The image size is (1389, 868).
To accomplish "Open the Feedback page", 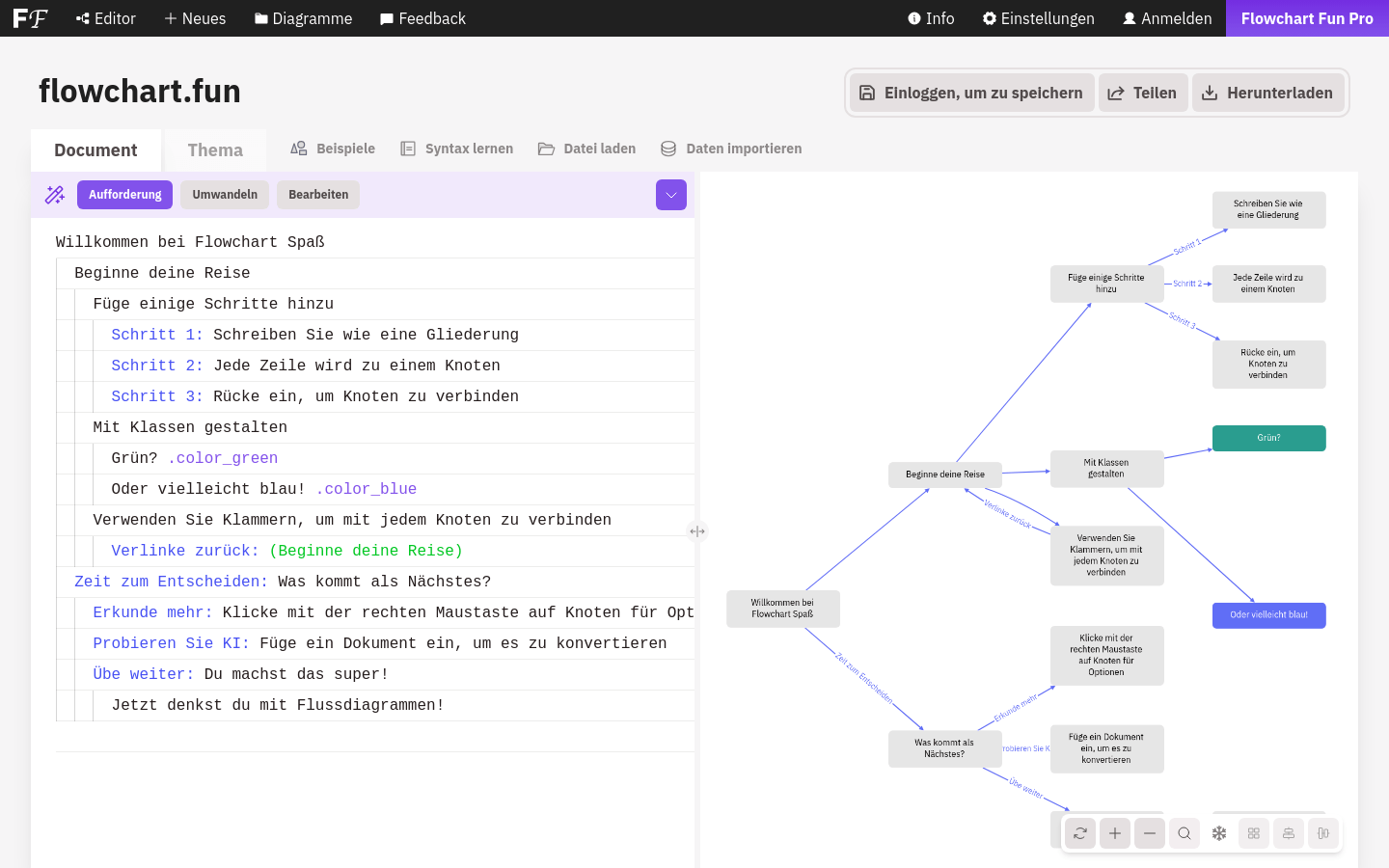I will pos(422,18).
